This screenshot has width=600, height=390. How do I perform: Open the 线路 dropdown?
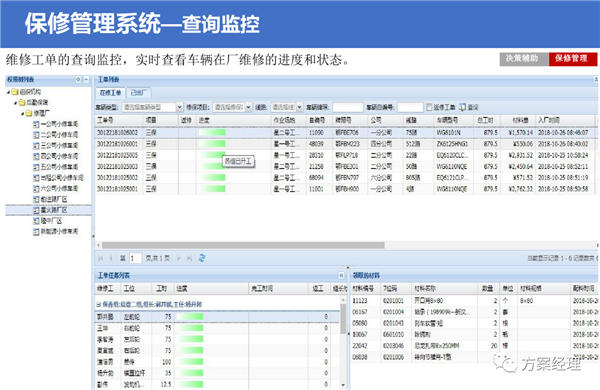point(299,108)
